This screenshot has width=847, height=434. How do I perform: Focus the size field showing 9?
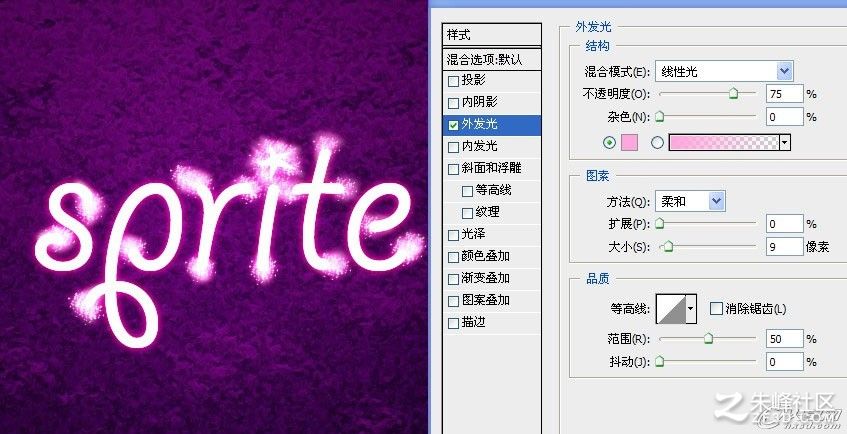[x=785, y=247]
